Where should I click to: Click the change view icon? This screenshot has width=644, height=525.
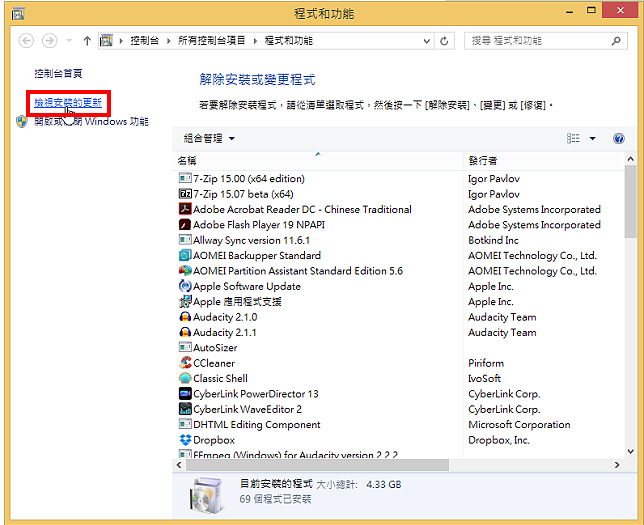573,138
